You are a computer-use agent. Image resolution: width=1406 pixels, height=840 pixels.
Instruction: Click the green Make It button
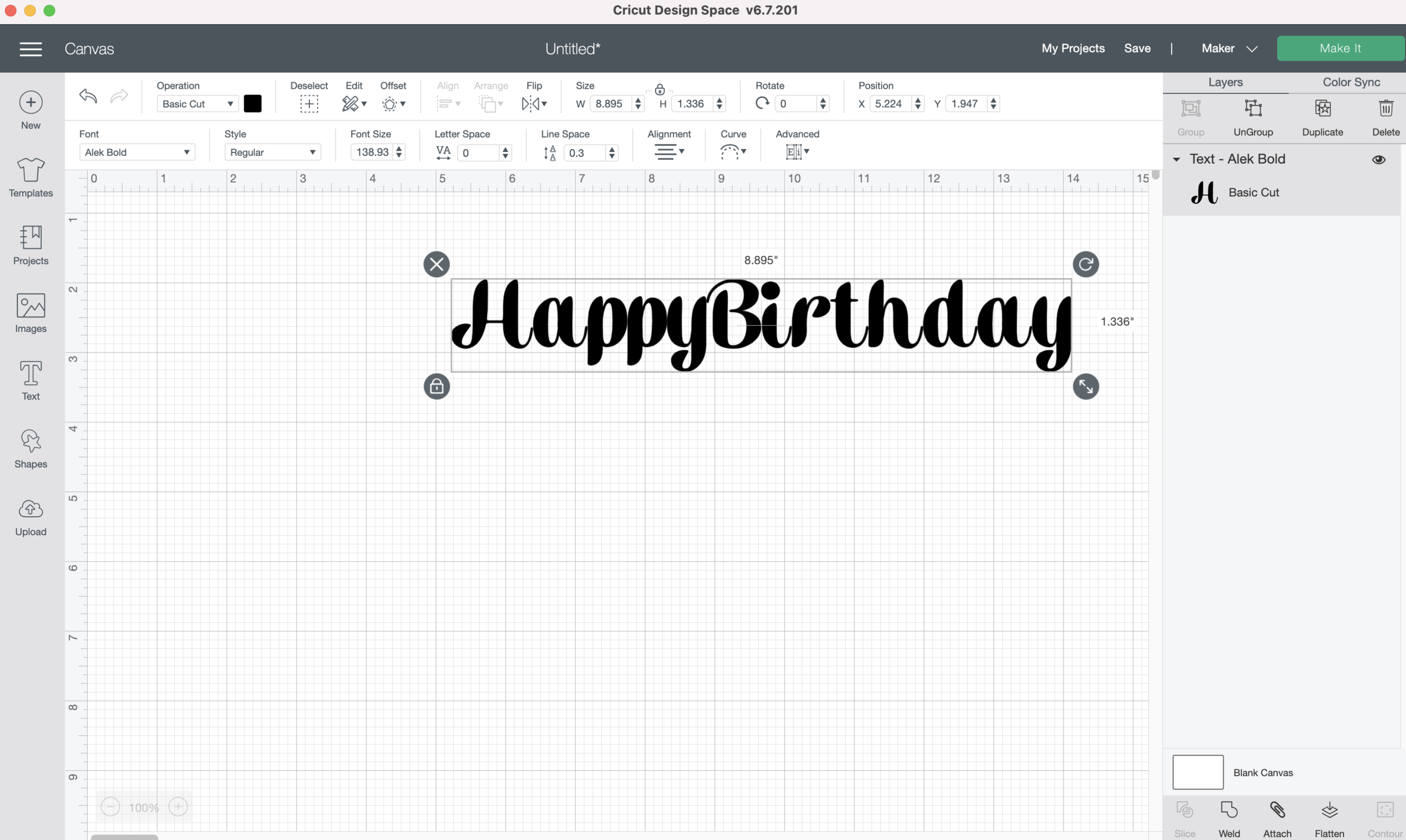click(1339, 48)
